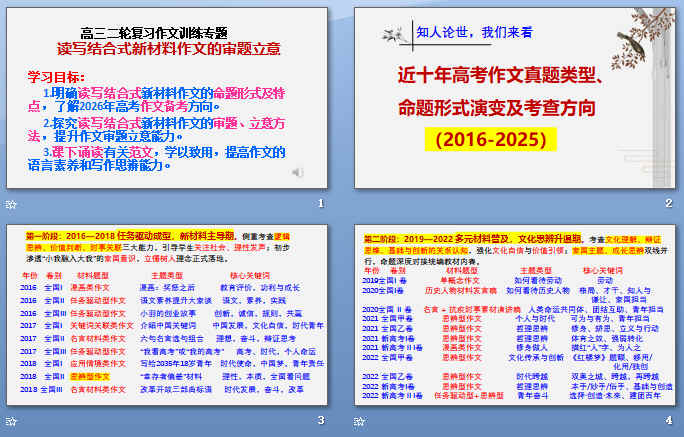Click the 学习目标 heading on slide 1
The image size is (684, 437).
point(56,75)
